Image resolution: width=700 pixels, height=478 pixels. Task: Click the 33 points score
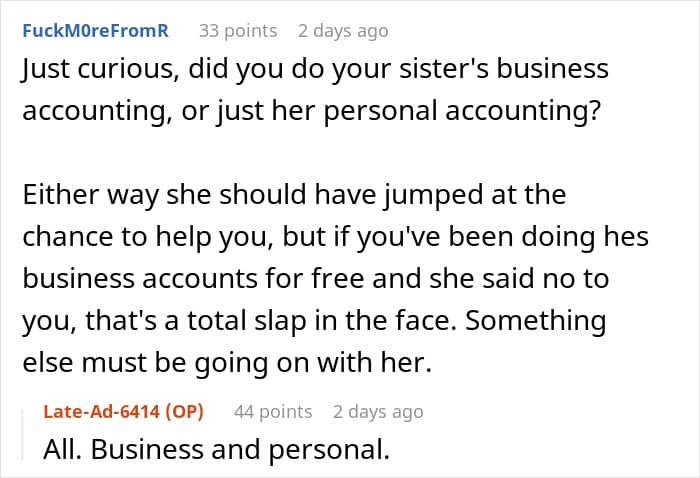(238, 31)
